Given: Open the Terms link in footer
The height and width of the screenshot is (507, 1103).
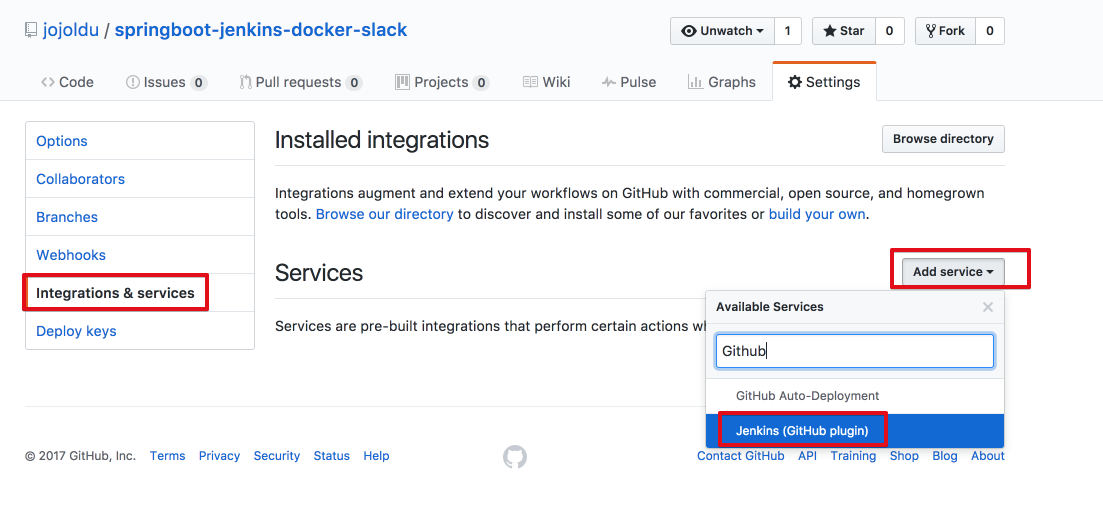Looking at the screenshot, I should pyautogui.click(x=167, y=456).
